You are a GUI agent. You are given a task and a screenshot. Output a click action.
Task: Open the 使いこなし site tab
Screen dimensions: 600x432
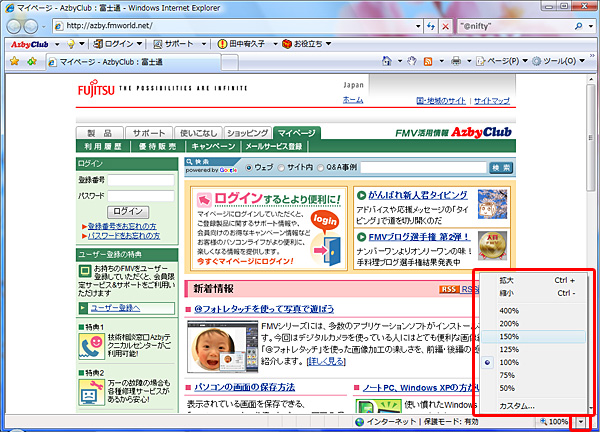198,133
